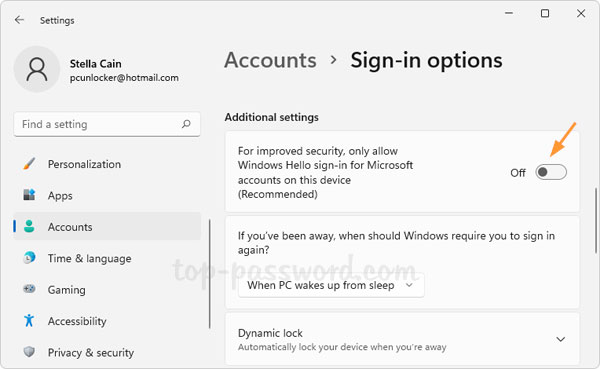The height and width of the screenshot is (369, 600).
Task: Click the Apps grid icon in sidebar
Action: [x=29, y=195]
